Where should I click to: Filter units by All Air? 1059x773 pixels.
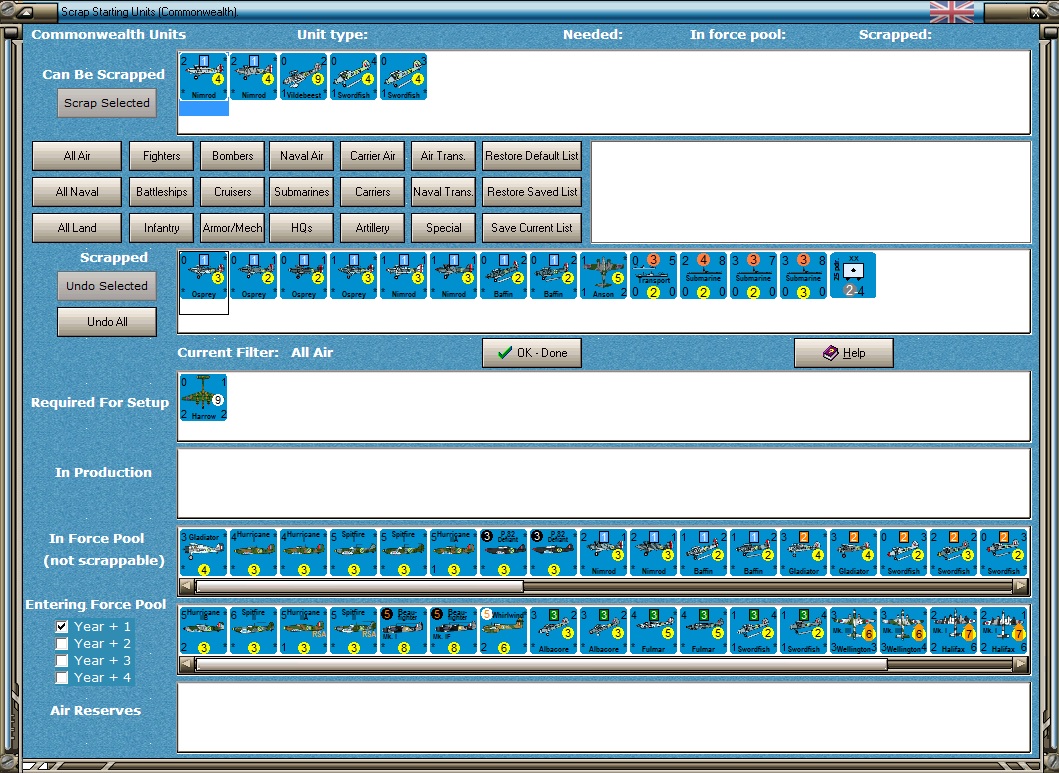(77, 156)
